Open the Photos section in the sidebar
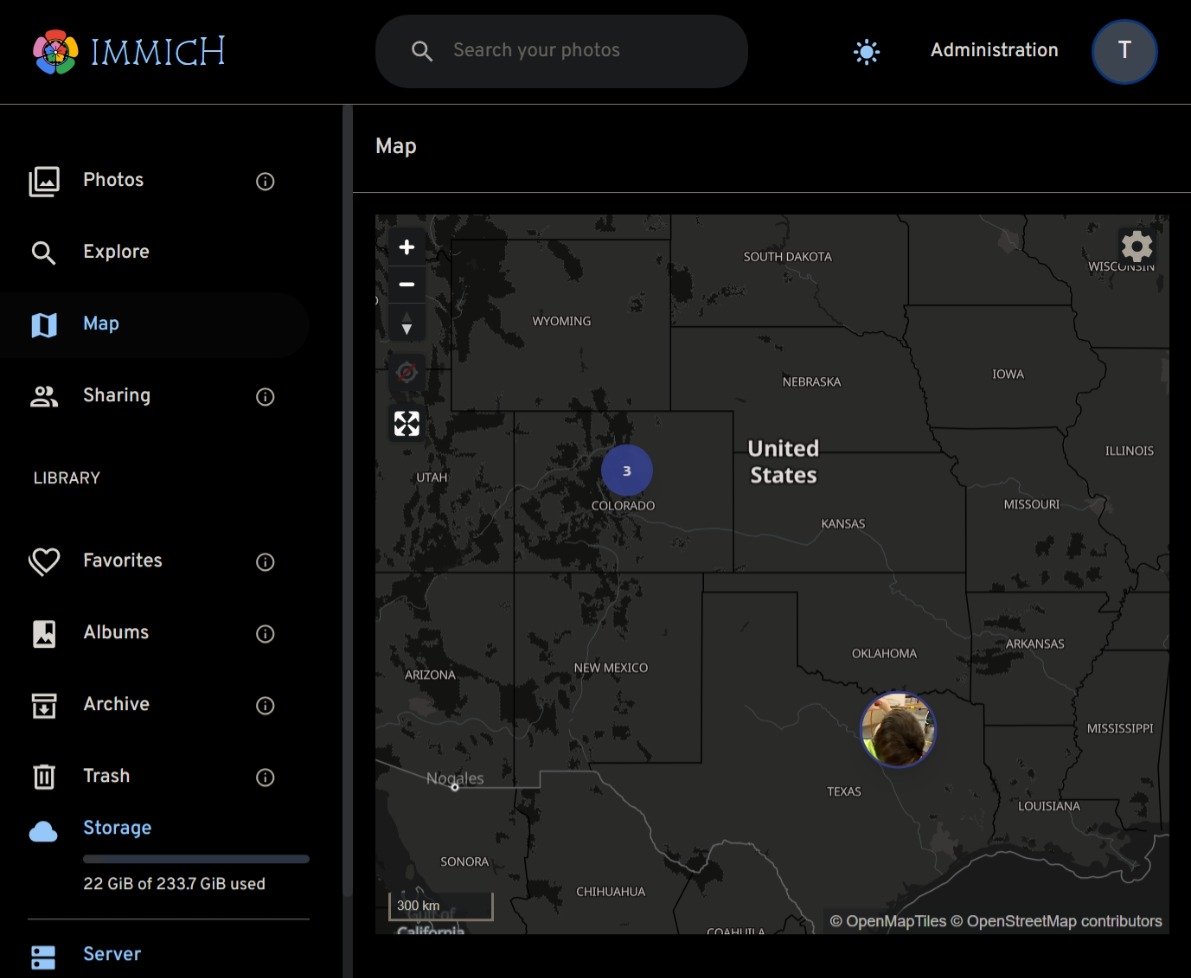This screenshot has width=1191, height=978. click(x=112, y=180)
